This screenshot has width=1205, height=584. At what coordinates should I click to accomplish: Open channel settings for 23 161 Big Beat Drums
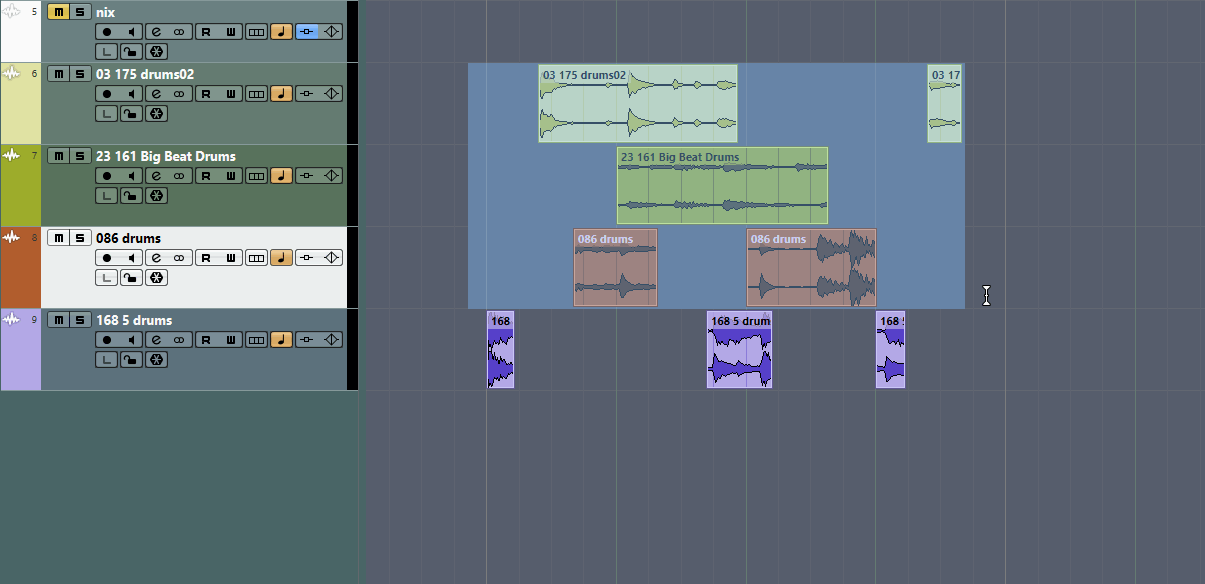tap(157, 176)
